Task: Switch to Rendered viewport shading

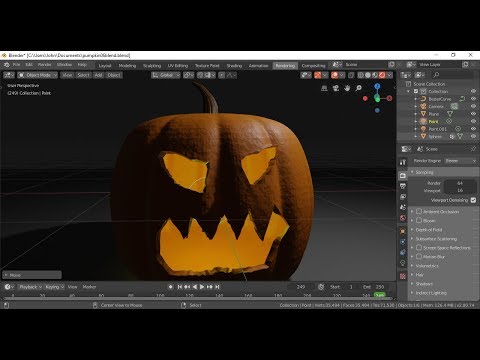Action: coord(382,75)
